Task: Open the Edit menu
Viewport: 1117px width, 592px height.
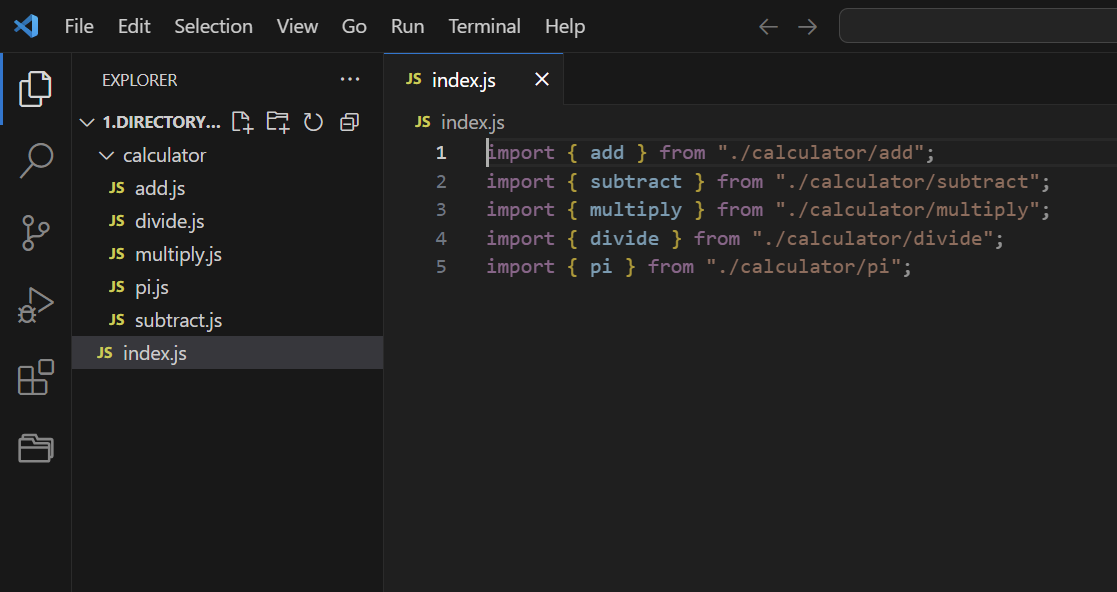Action: pos(134,26)
